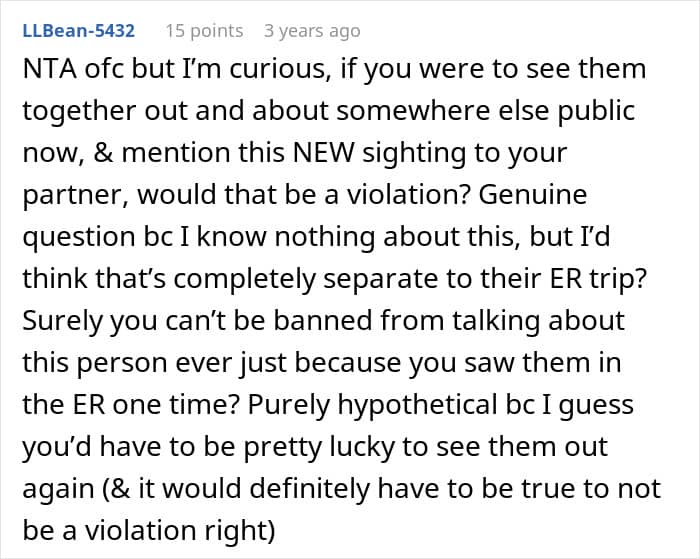700x559 pixels.
Task: Click the word Surely in comment
Action: [59, 322]
